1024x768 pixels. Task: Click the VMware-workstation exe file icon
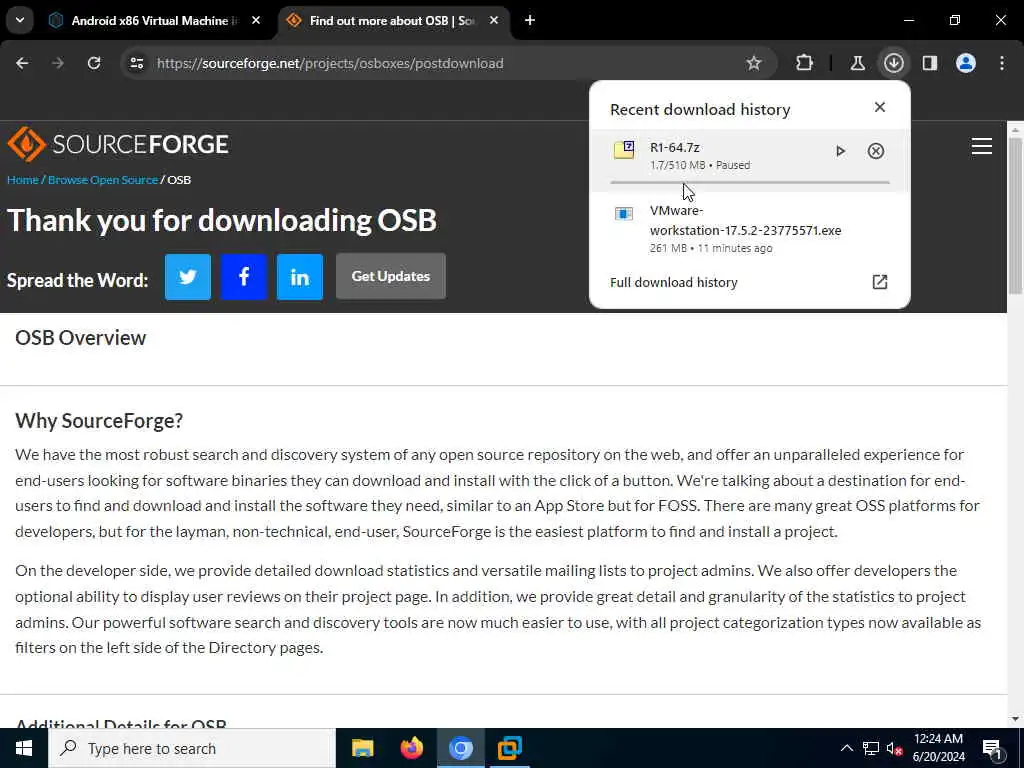pyautogui.click(x=624, y=214)
